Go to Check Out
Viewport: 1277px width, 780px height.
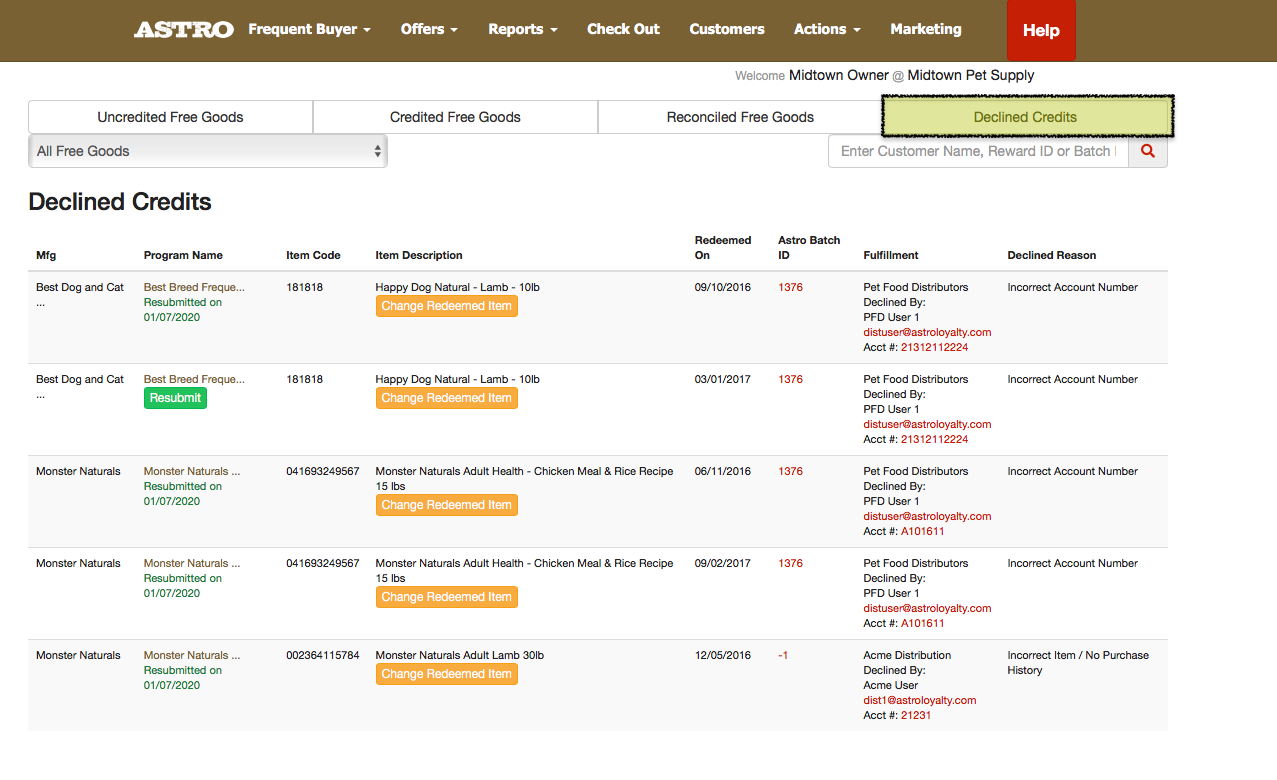tap(623, 29)
